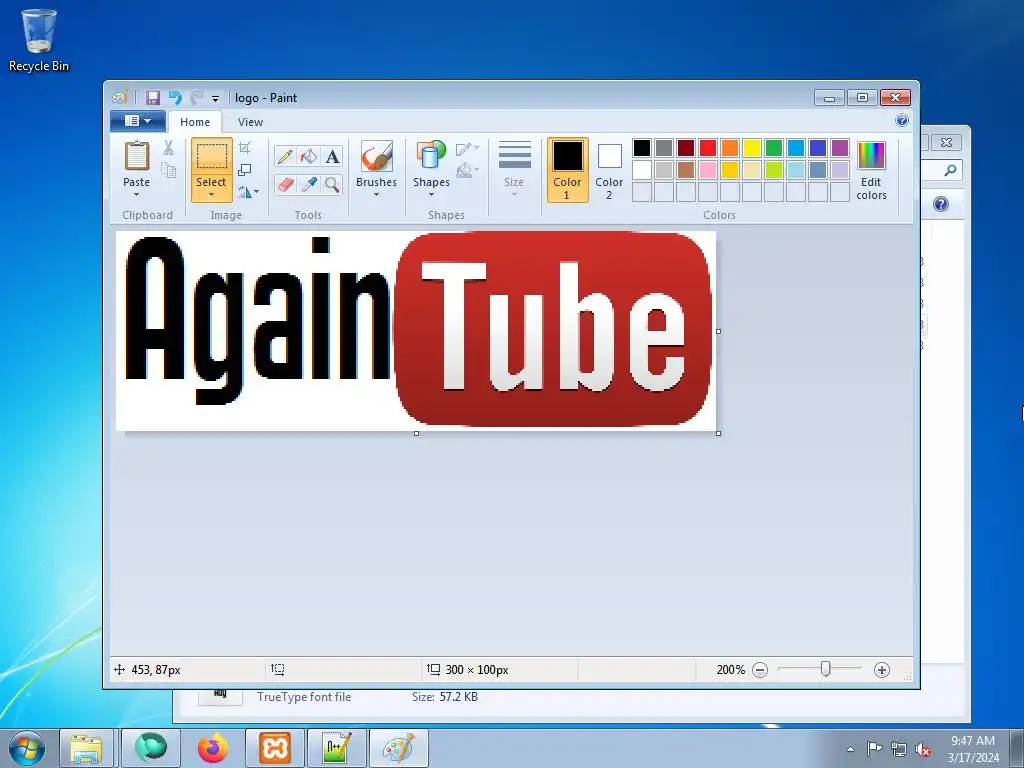Viewport: 1024px width, 768px height.
Task: Click the Crop icon in Image group
Action: click(x=245, y=148)
